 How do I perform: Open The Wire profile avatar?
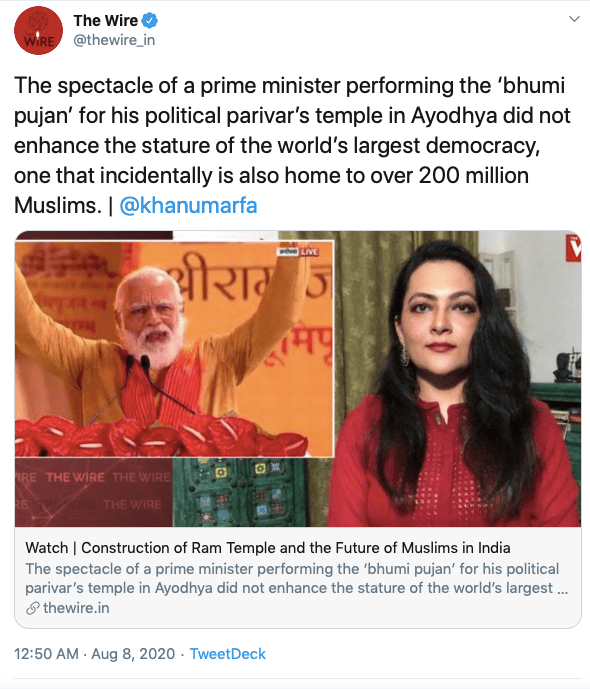(39, 30)
